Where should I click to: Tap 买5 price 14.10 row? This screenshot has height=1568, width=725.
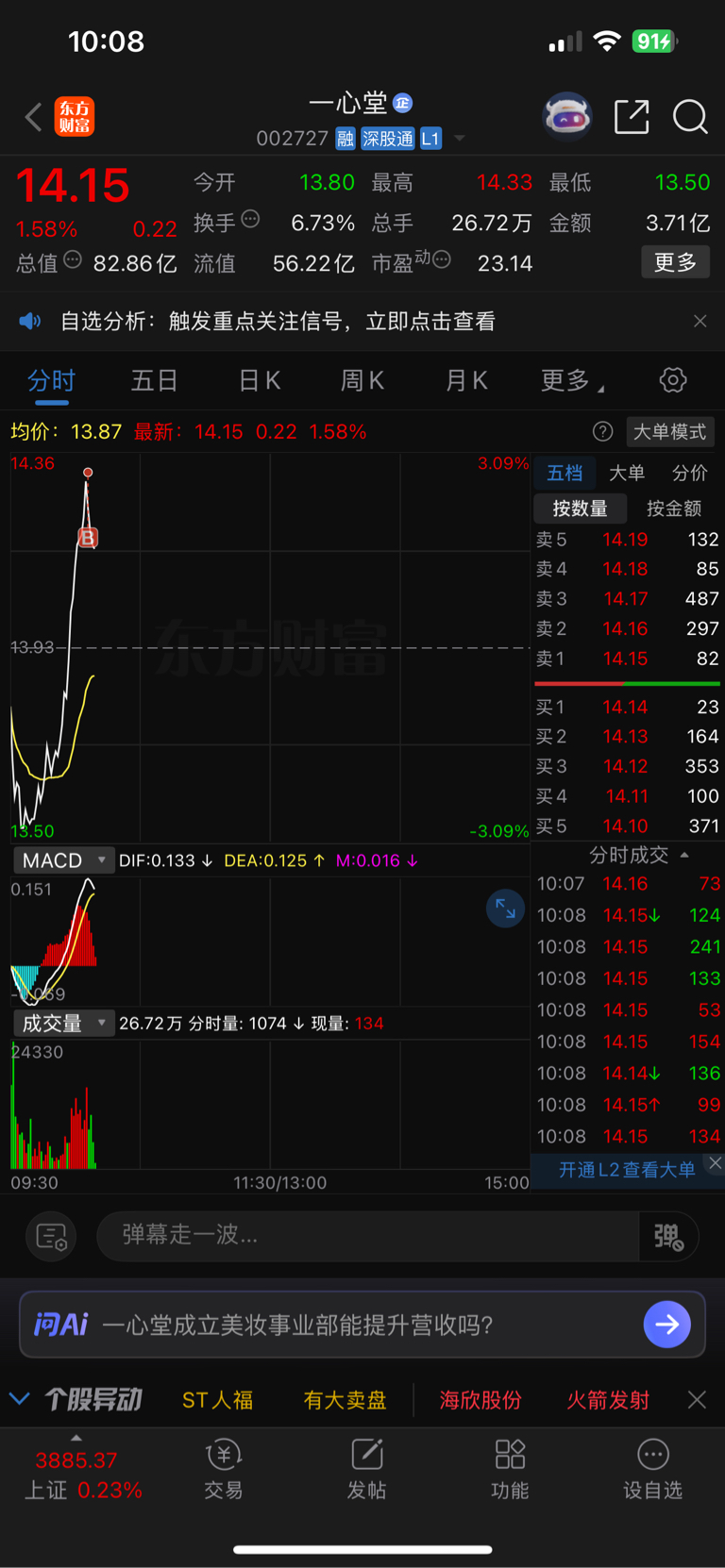tap(628, 826)
